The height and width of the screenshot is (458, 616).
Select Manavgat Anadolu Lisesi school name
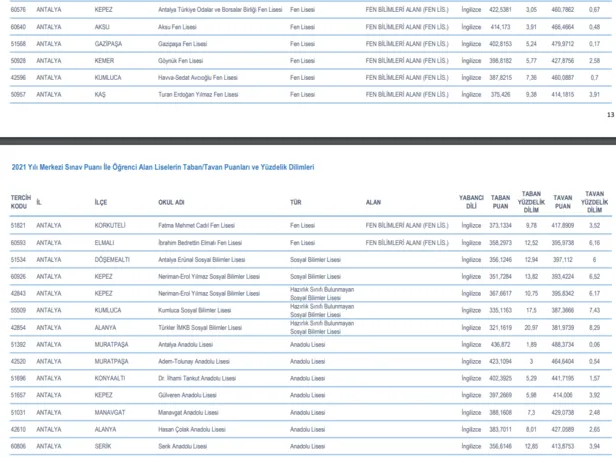click(190, 412)
